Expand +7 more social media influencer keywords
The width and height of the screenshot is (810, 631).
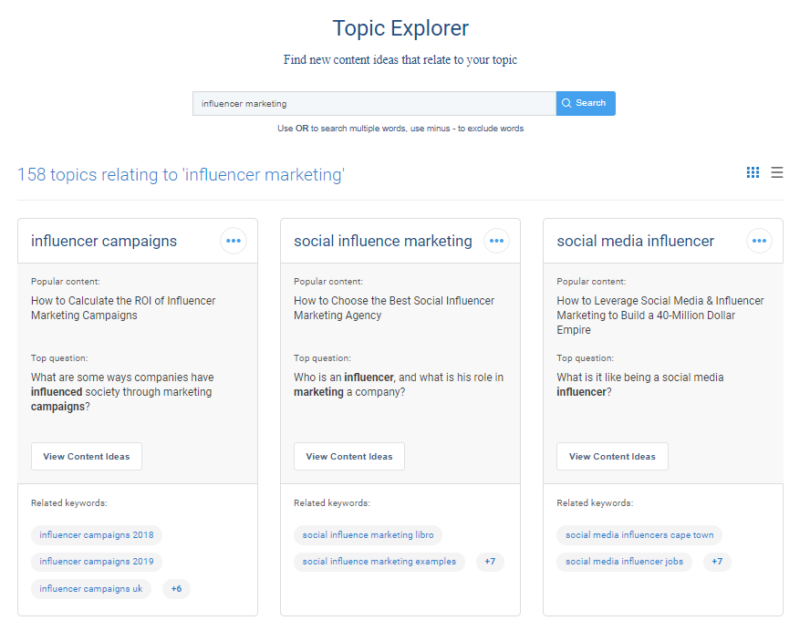[717, 562]
